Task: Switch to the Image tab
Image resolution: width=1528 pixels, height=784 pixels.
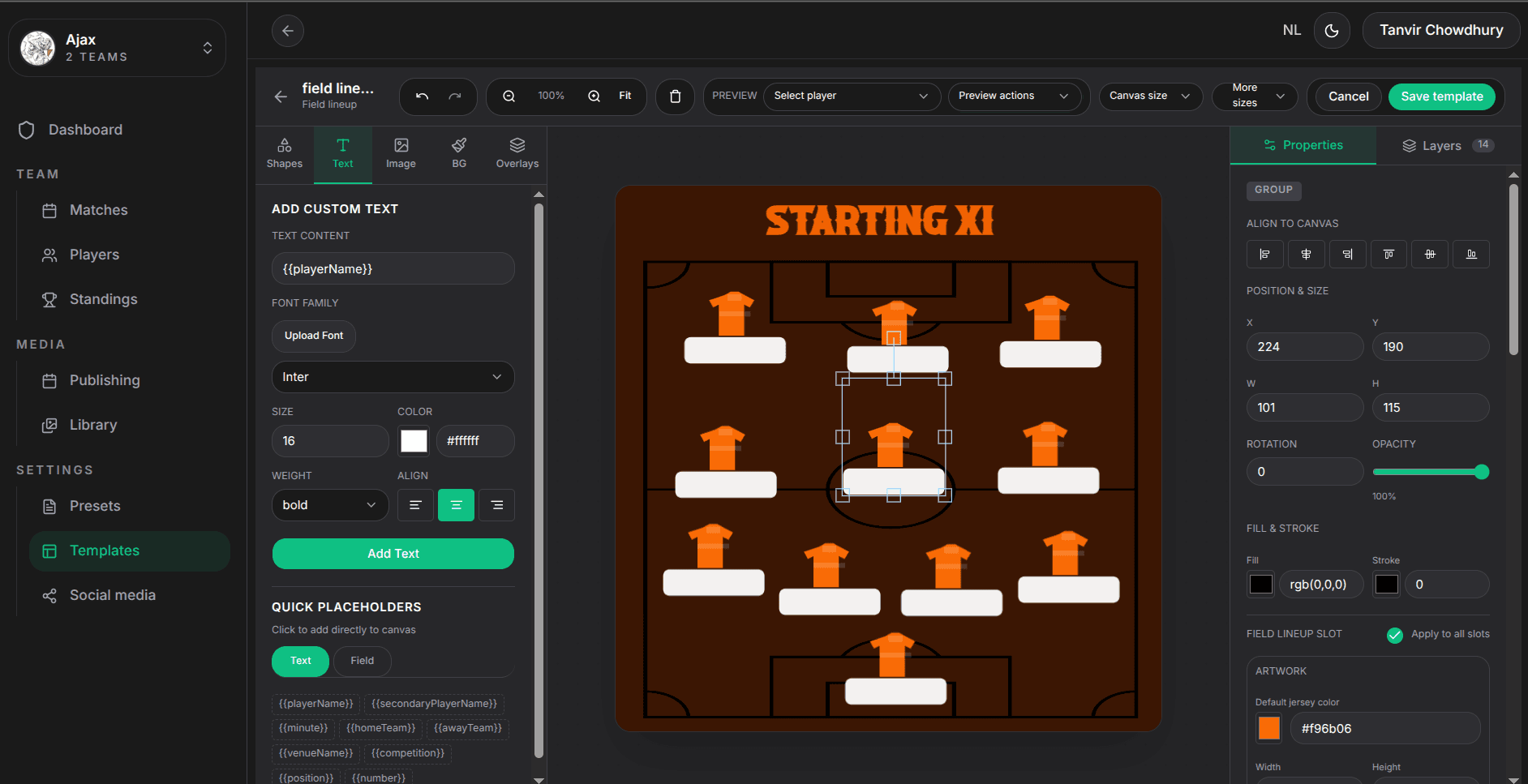Action: (x=401, y=153)
